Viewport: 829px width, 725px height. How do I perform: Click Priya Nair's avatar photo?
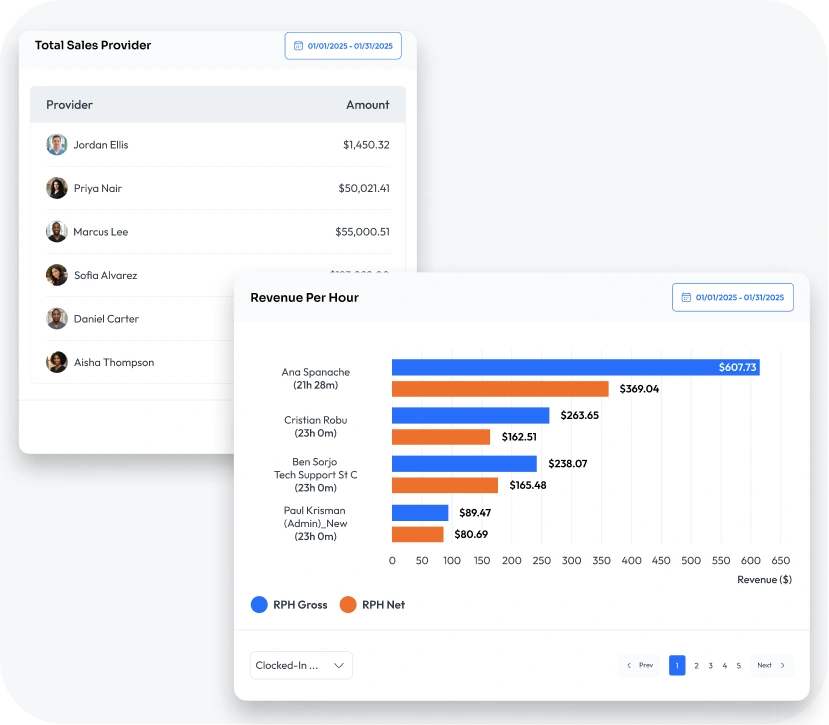click(x=57, y=188)
